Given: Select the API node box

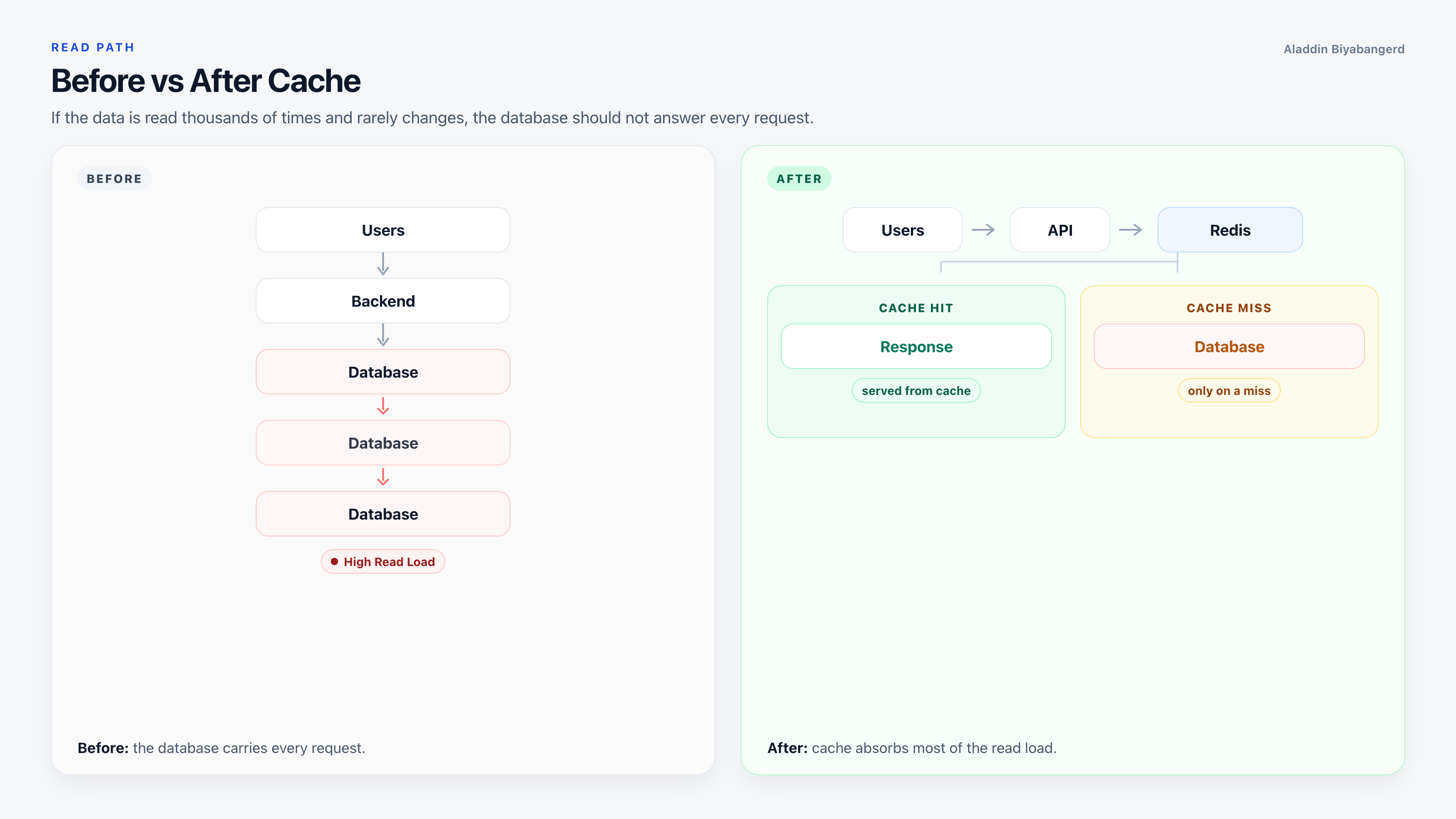Looking at the screenshot, I should tap(1060, 229).
